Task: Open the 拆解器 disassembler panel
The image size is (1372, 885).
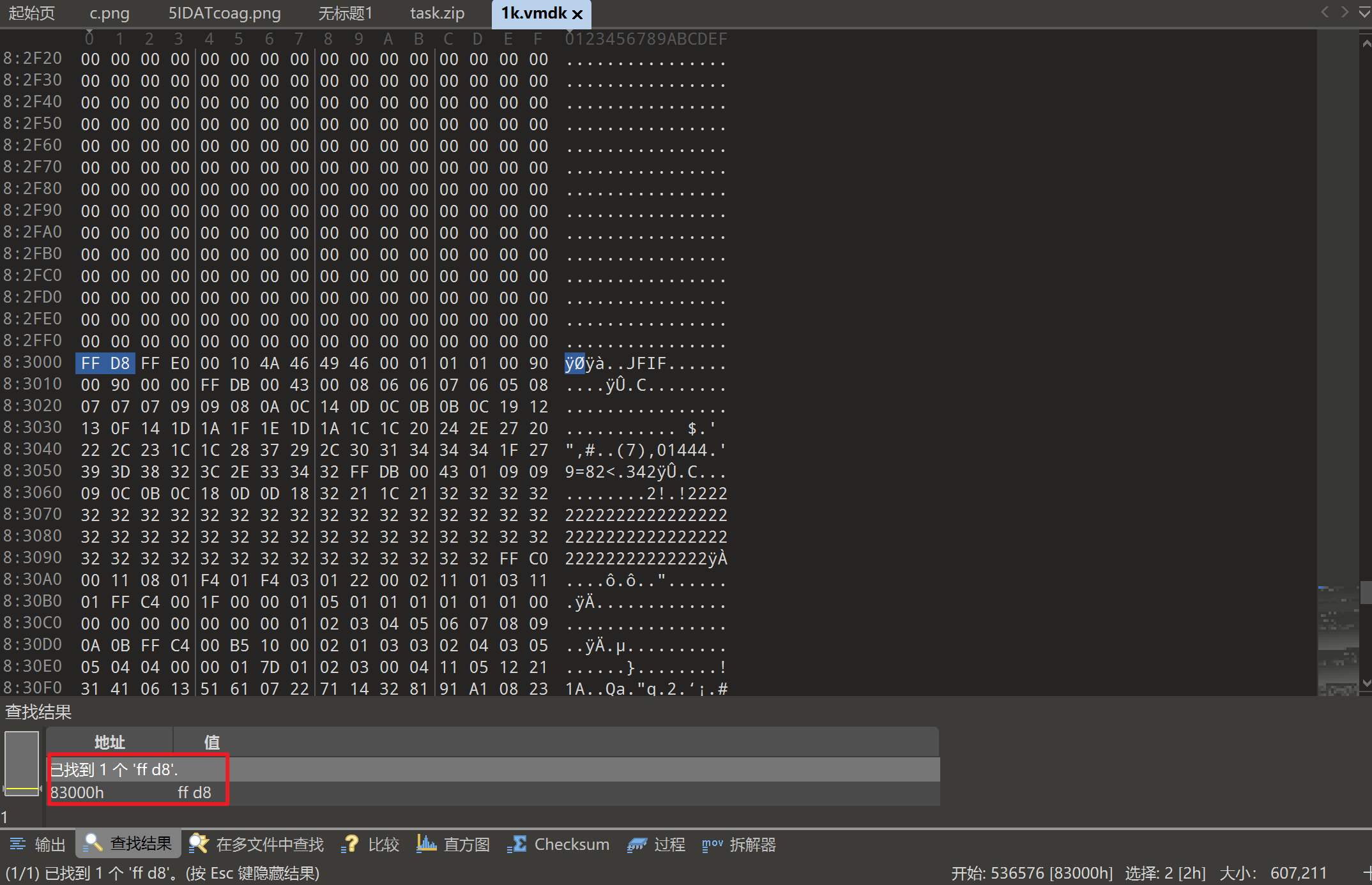Action: click(739, 844)
